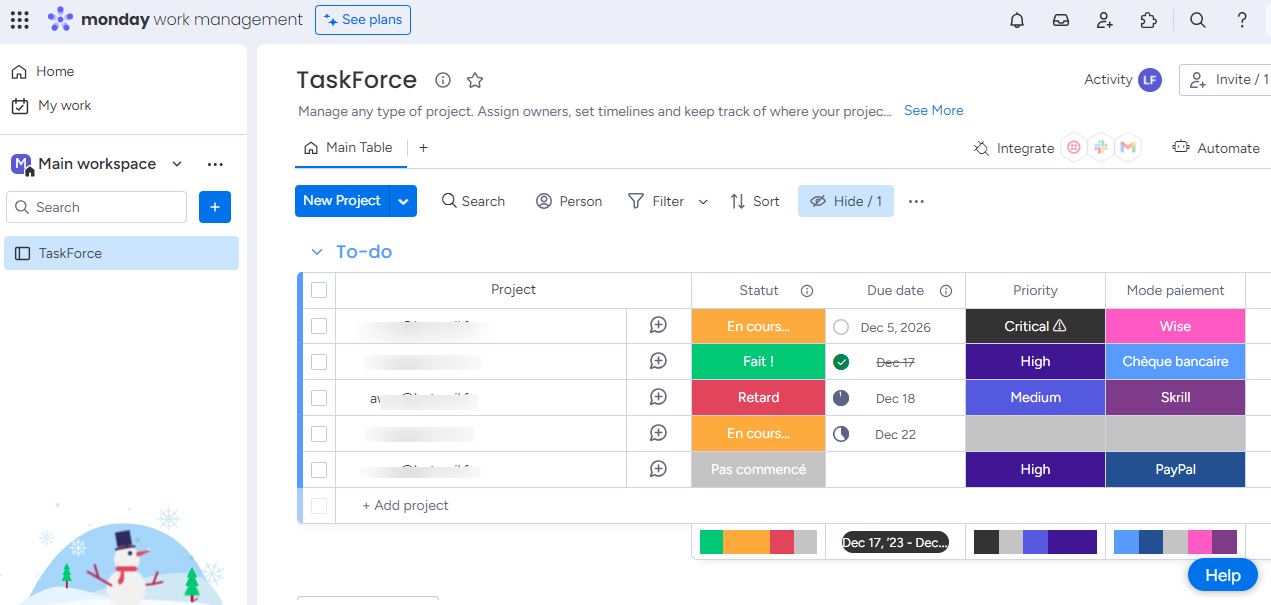This screenshot has height=605, width=1271.
Task: Show board info icon next to TaskForce
Action: 443,80
